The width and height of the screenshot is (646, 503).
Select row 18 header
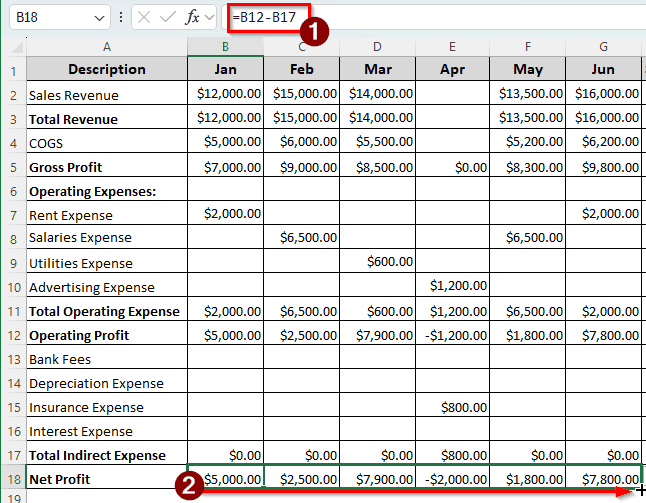pos(14,479)
